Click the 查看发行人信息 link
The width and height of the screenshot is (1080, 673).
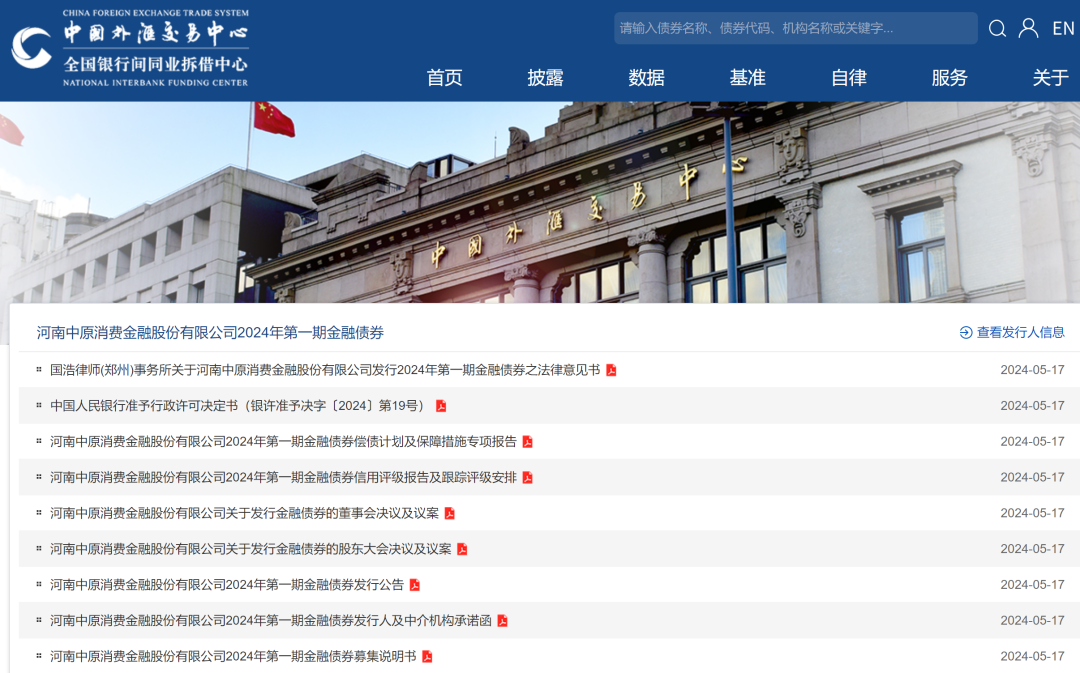click(x=1020, y=333)
